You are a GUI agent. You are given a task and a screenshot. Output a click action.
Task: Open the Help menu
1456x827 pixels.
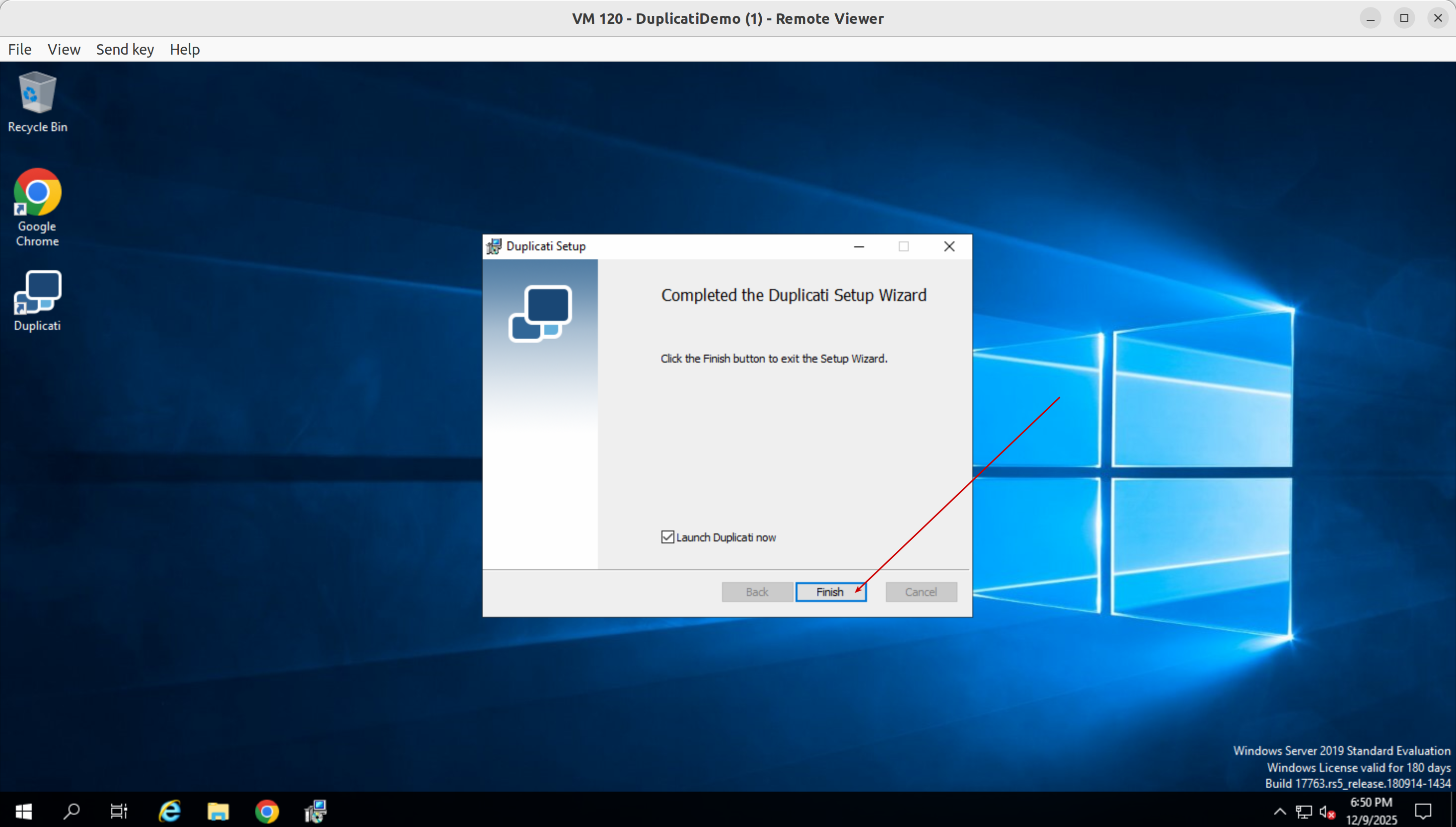[185, 49]
